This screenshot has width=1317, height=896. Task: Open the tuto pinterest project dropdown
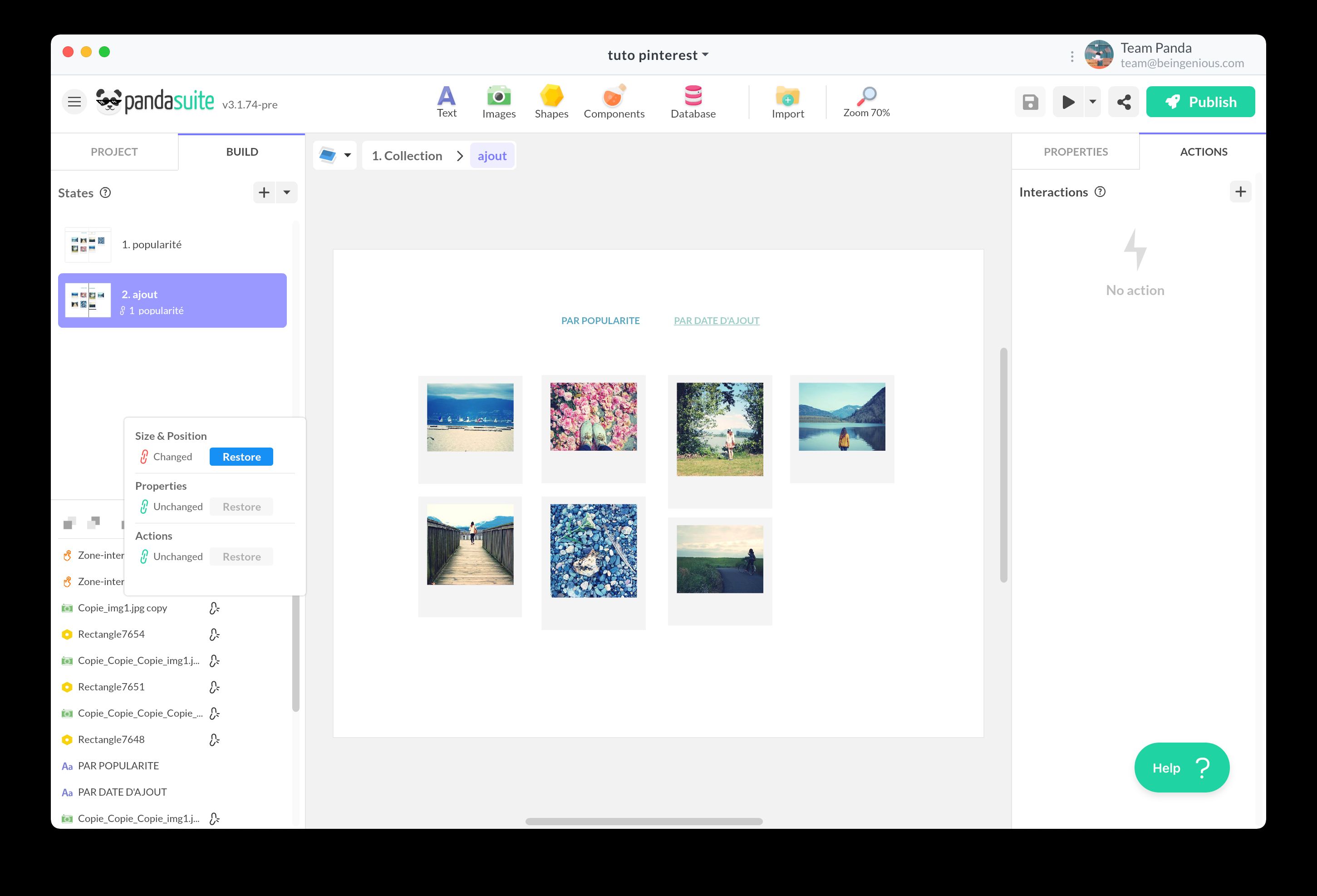coord(658,55)
